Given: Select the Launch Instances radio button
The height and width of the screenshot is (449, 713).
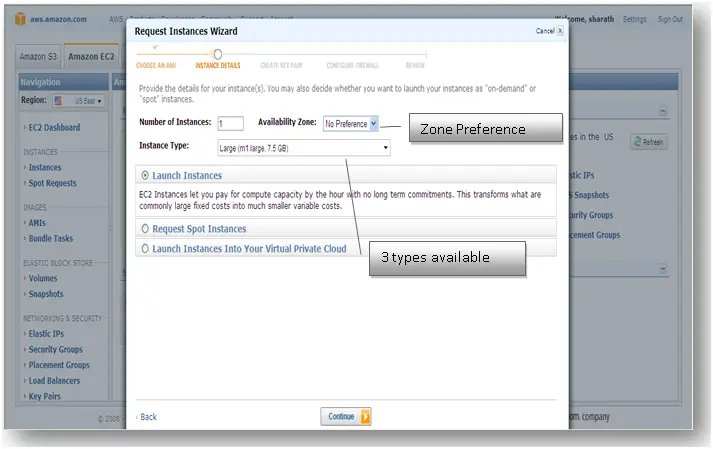Looking at the screenshot, I should tap(145, 175).
